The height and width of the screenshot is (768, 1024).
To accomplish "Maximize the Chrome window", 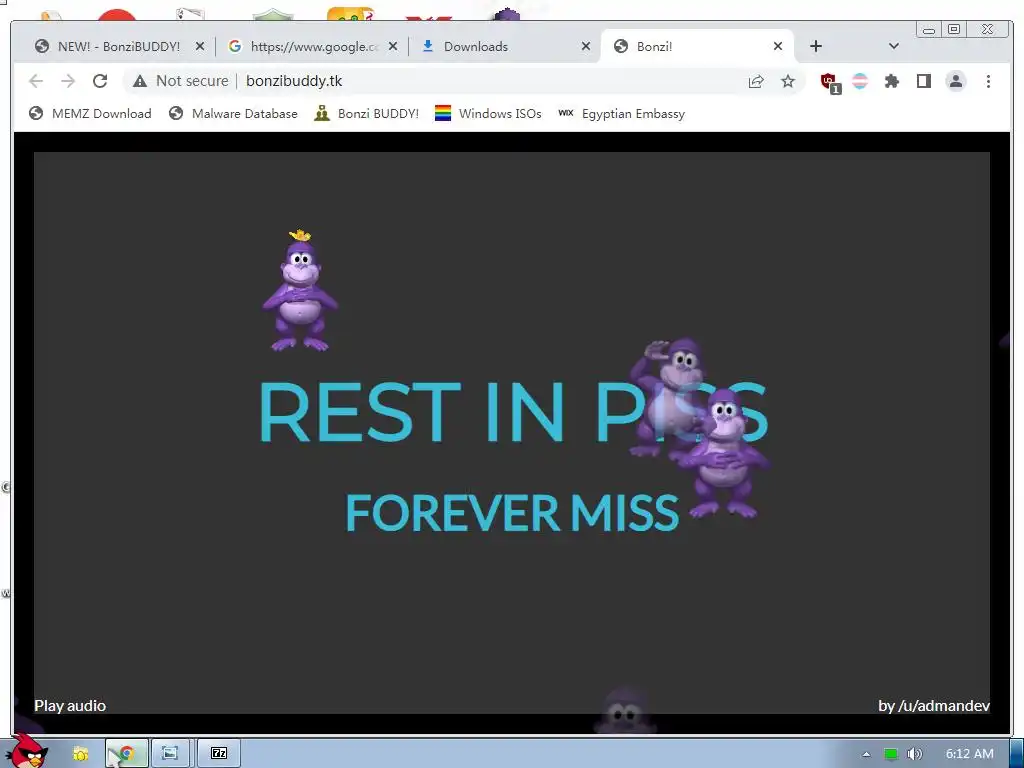I will (954, 29).
